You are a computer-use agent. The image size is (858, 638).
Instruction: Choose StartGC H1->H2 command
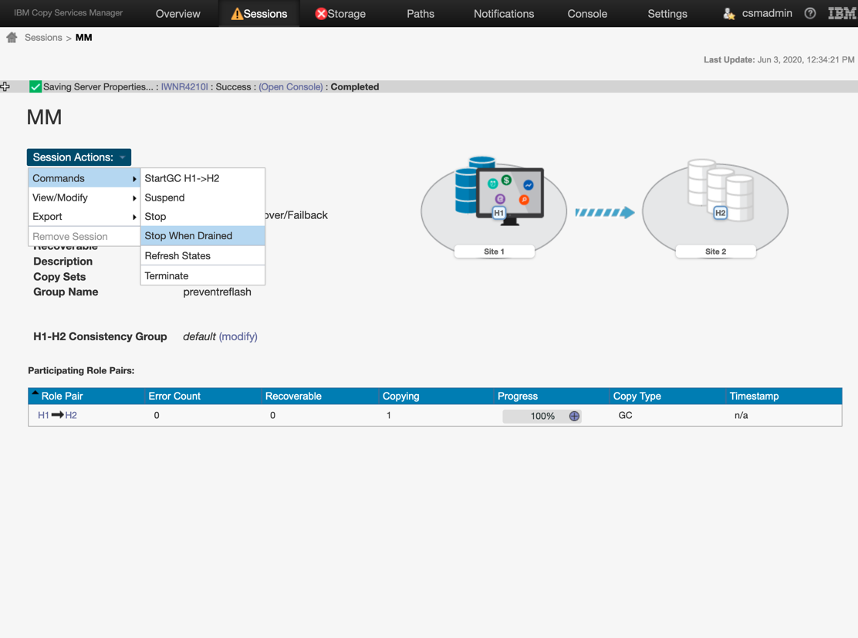(203, 178)
